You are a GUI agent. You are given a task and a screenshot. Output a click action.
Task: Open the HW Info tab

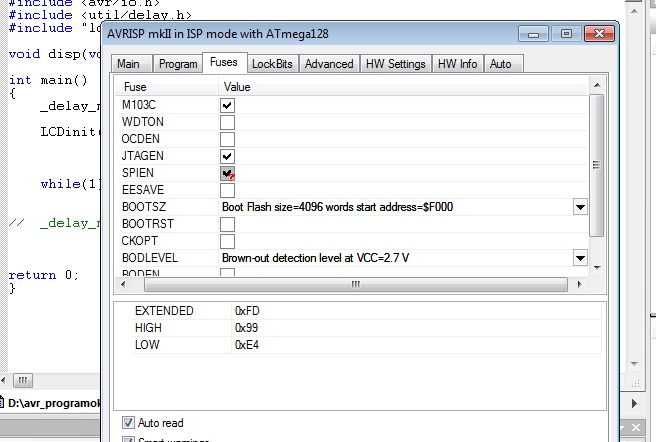pos(458,64)
